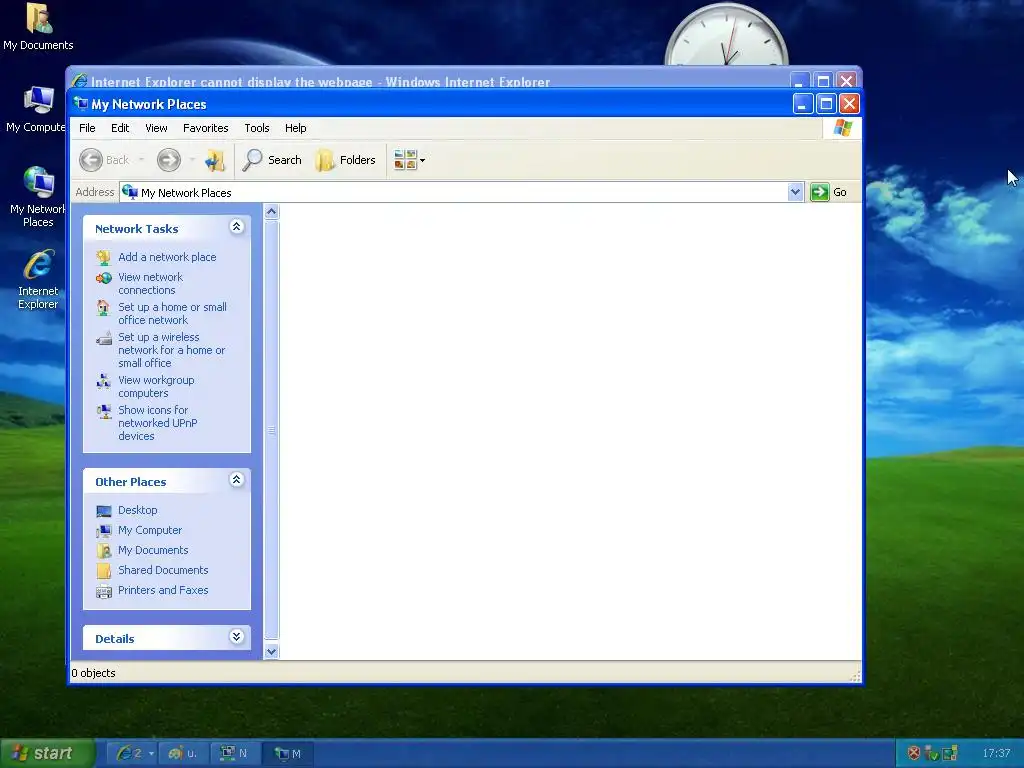Click the desktop analog clock gadget
Image resolution: width=1024 pixels, height=768 pixels.
click(726, 34)
